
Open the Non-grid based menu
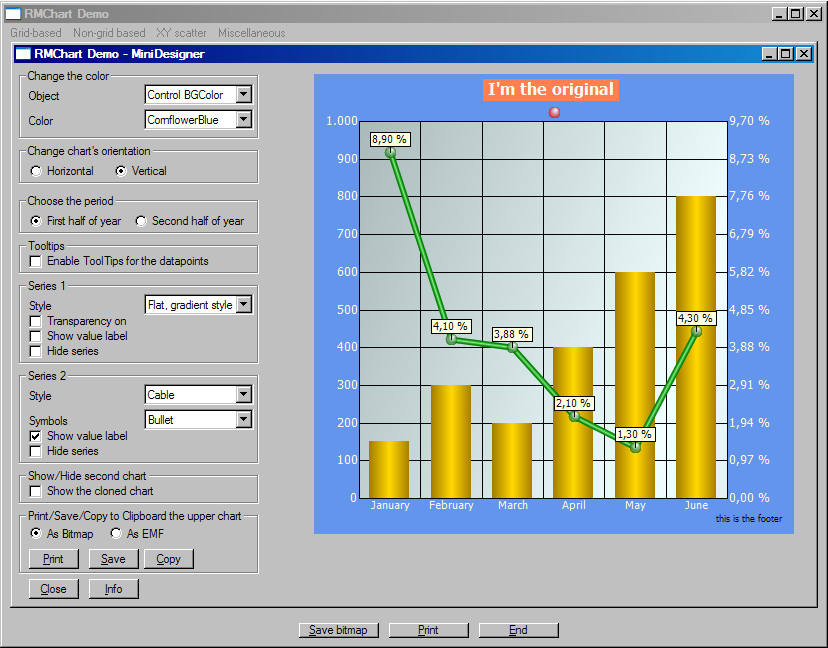pyautogui.click(x=109, y=33)
